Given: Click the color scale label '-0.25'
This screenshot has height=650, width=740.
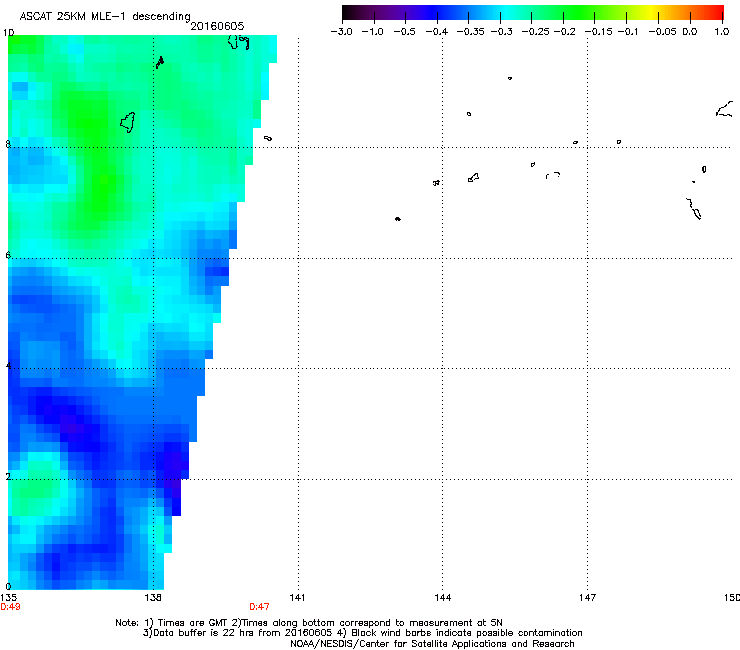Looking at the screenshot, I should (x=535, y=32).
